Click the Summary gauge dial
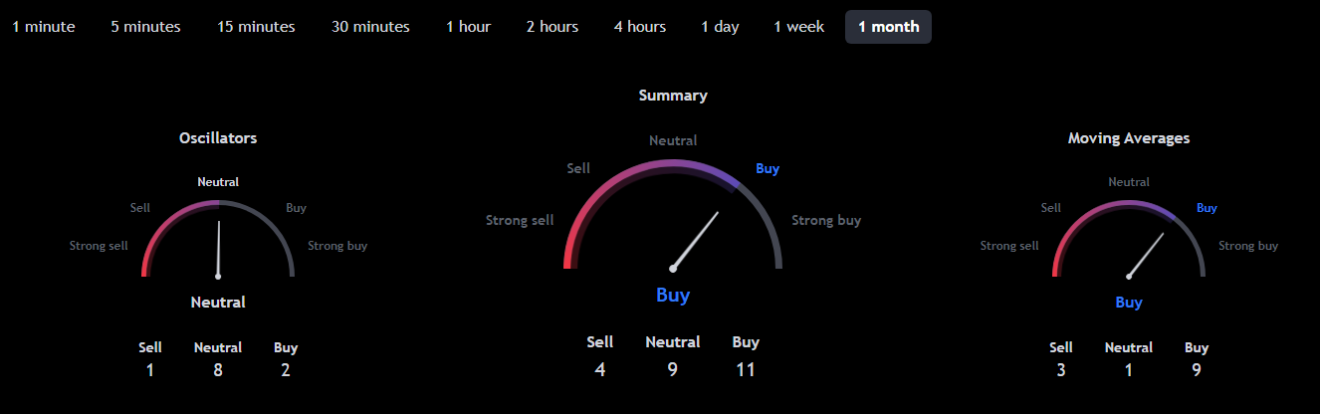 (x=673, y=215)
